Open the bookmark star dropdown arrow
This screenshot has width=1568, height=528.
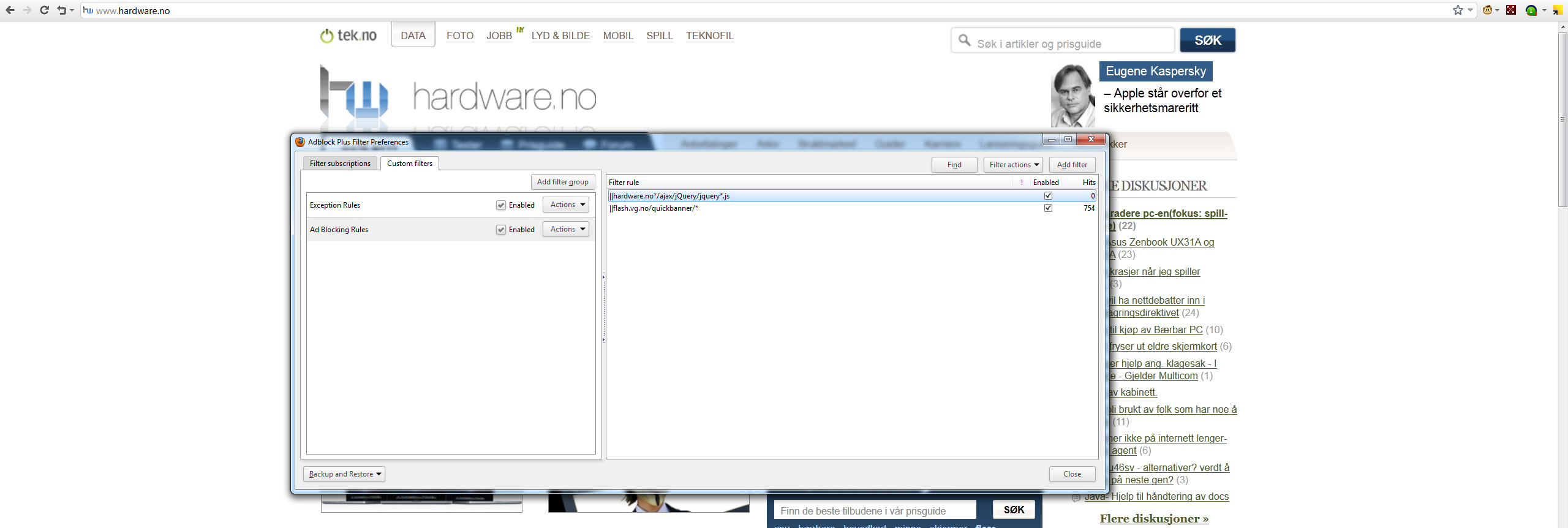coord(1469,10)
